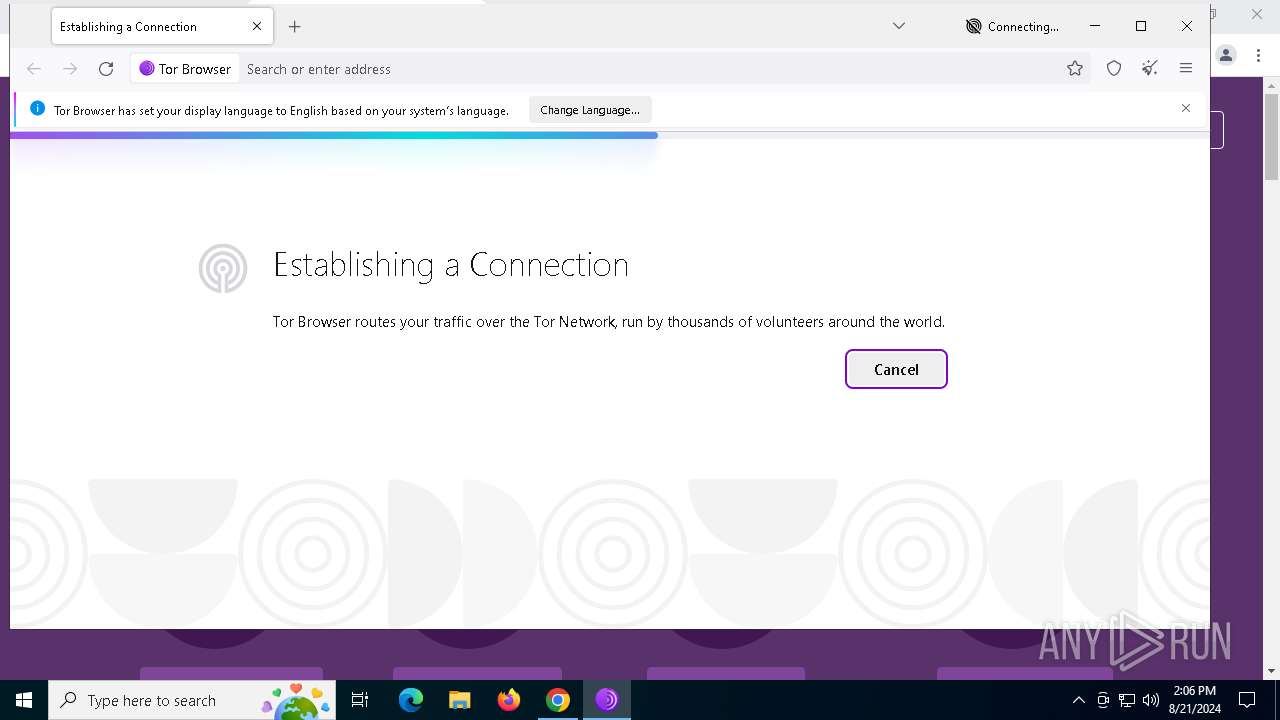The height and width of the screenshot is (720, 1280).
Task: Click the profile avatar in background window
Action: tap(1226, 56)
